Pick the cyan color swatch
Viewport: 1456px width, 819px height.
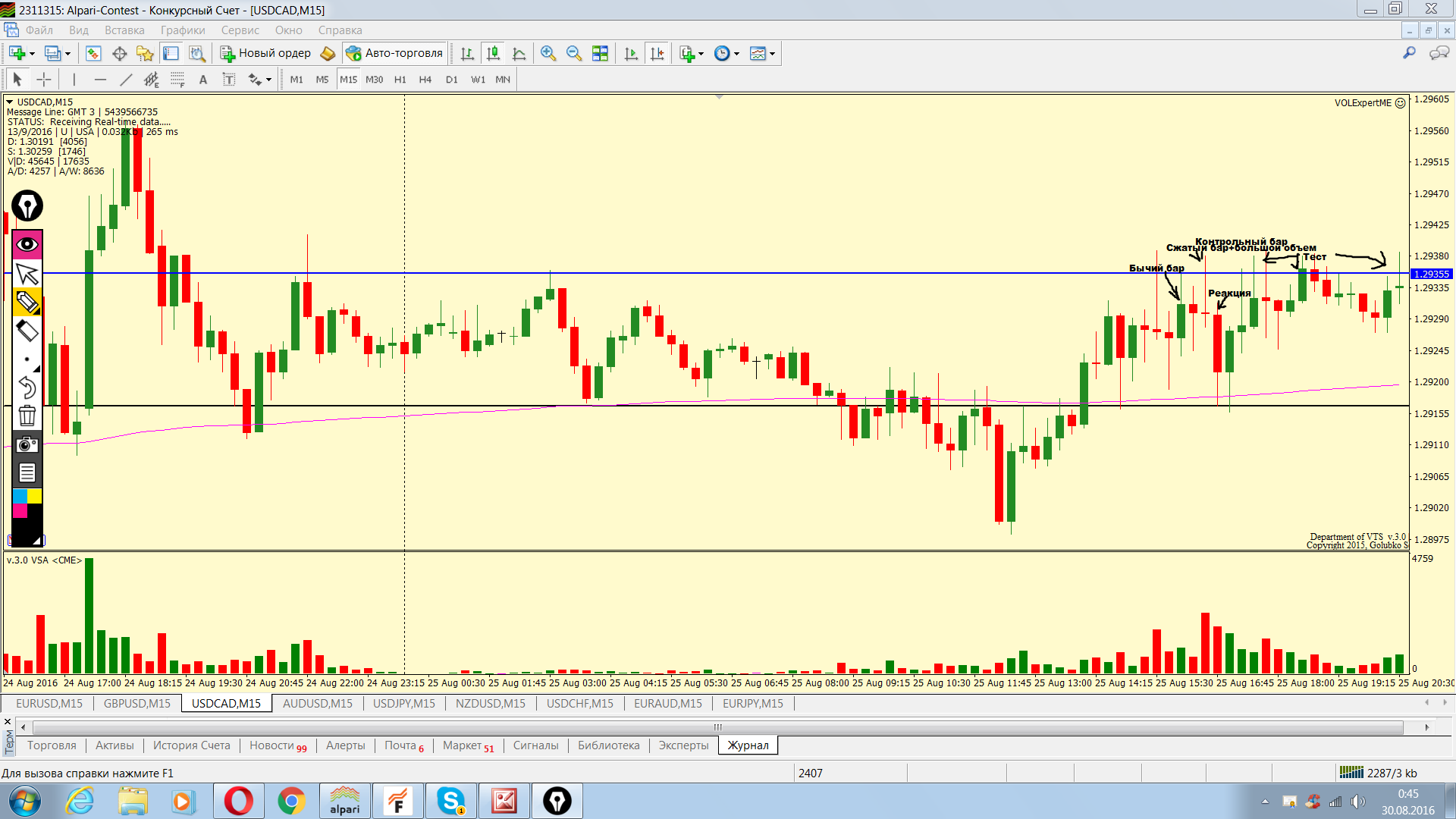point(20,496)
